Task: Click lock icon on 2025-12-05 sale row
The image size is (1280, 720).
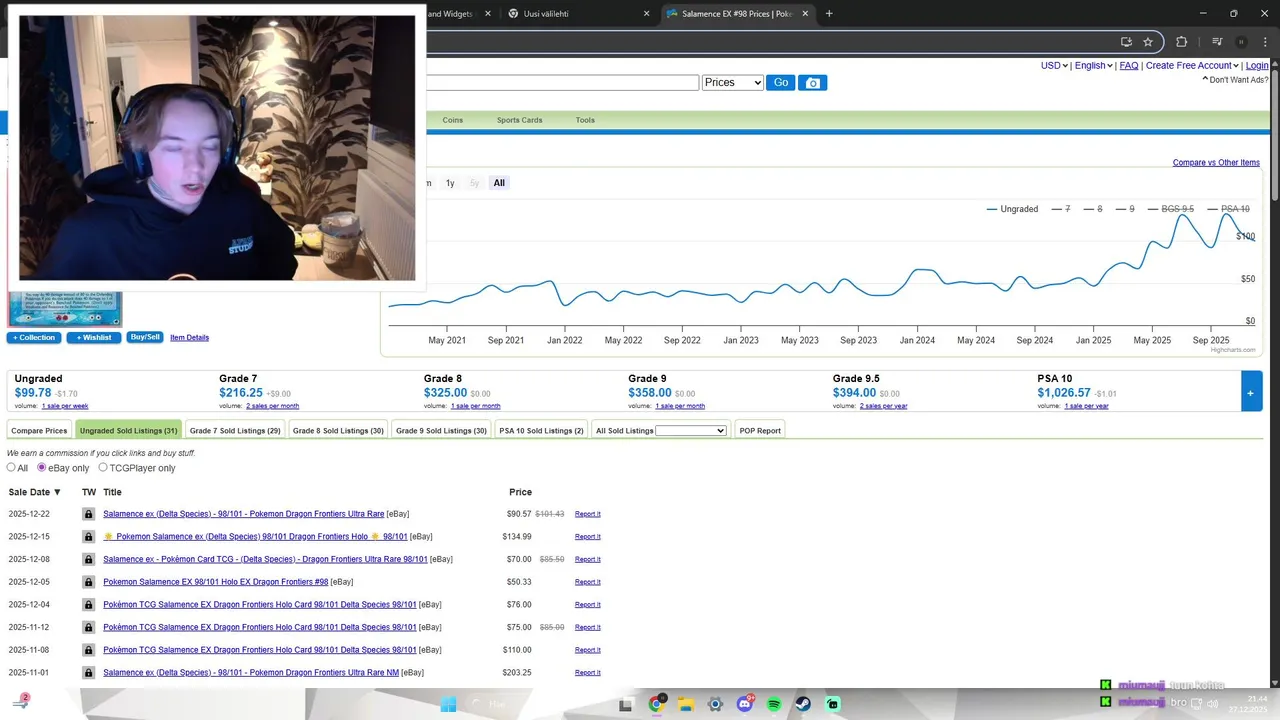Action: pyautogui.click(x=88, y=582)
